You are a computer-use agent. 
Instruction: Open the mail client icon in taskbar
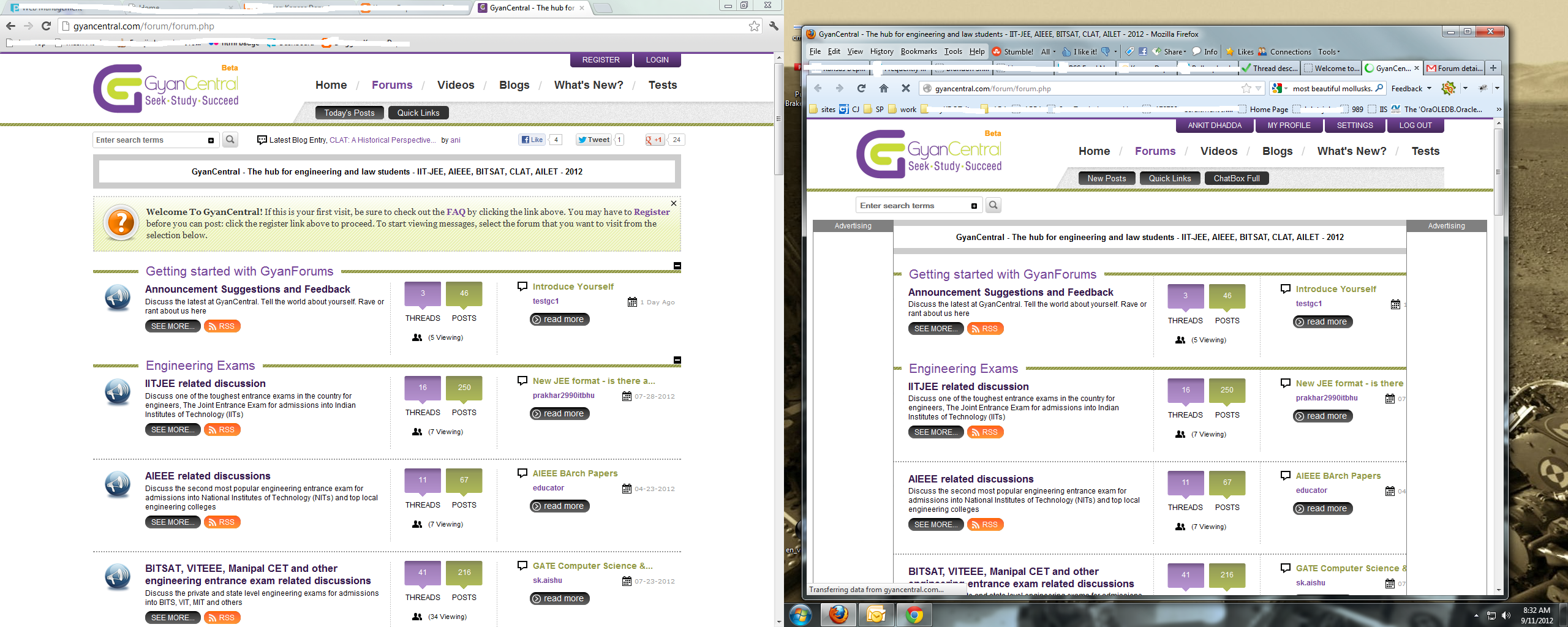876,614
